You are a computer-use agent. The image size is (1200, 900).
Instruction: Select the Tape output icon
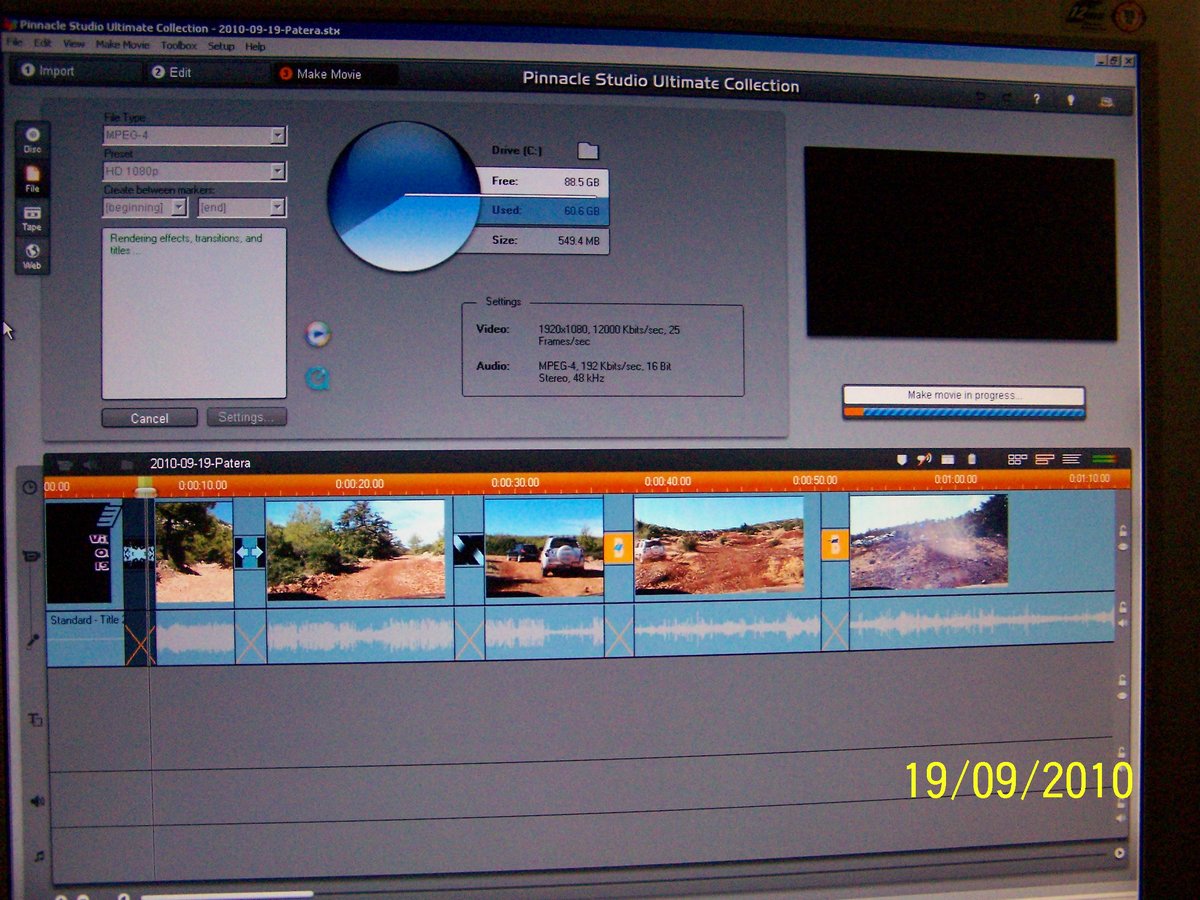(32, 218)
